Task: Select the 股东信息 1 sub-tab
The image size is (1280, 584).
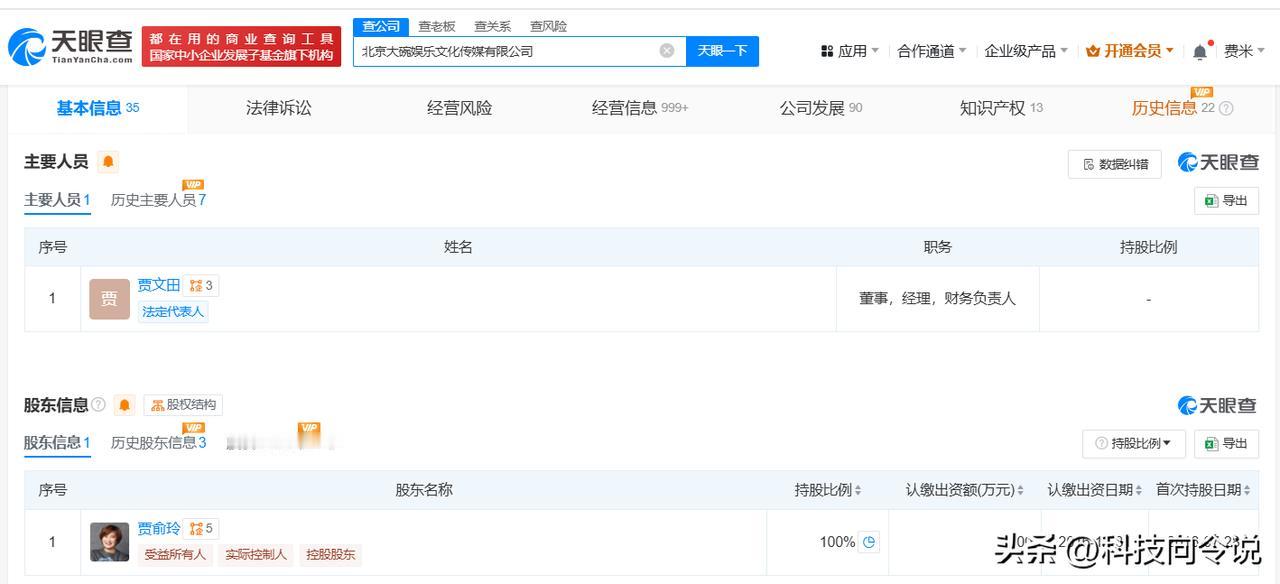Action: 57,443
